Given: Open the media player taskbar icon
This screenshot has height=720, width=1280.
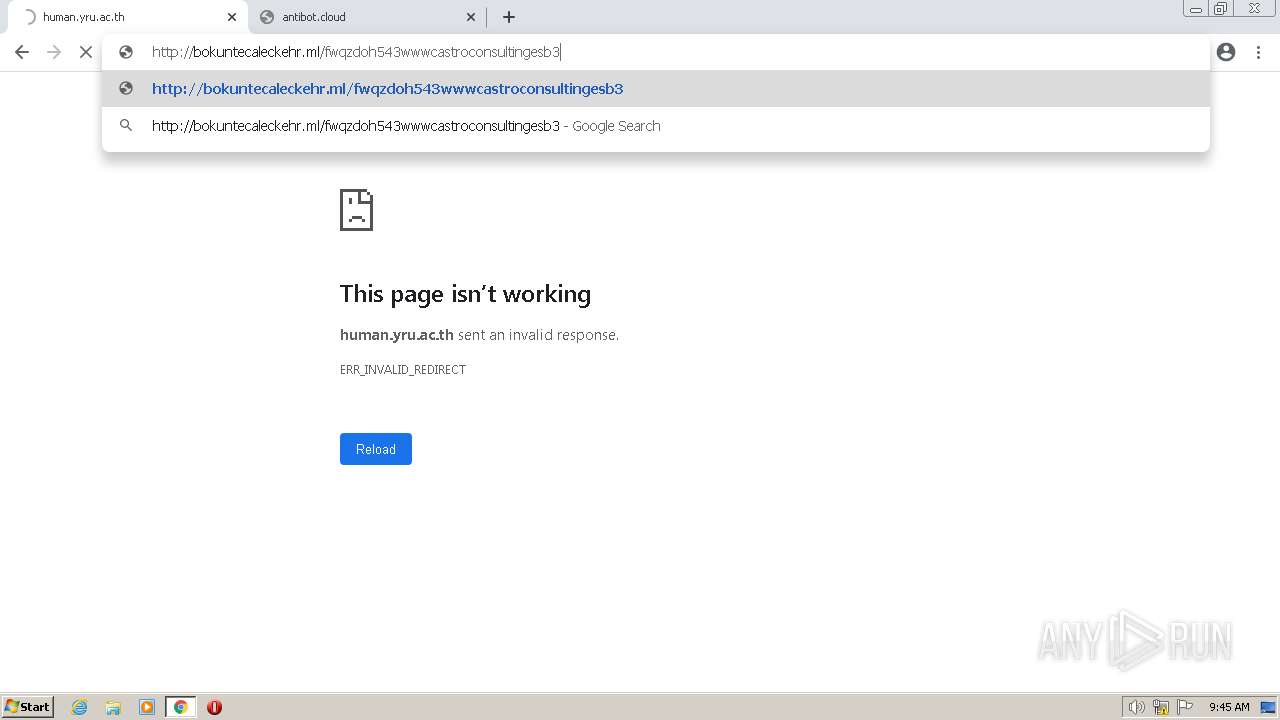Looking at the screenshot, I should click(x=147, y=707).
